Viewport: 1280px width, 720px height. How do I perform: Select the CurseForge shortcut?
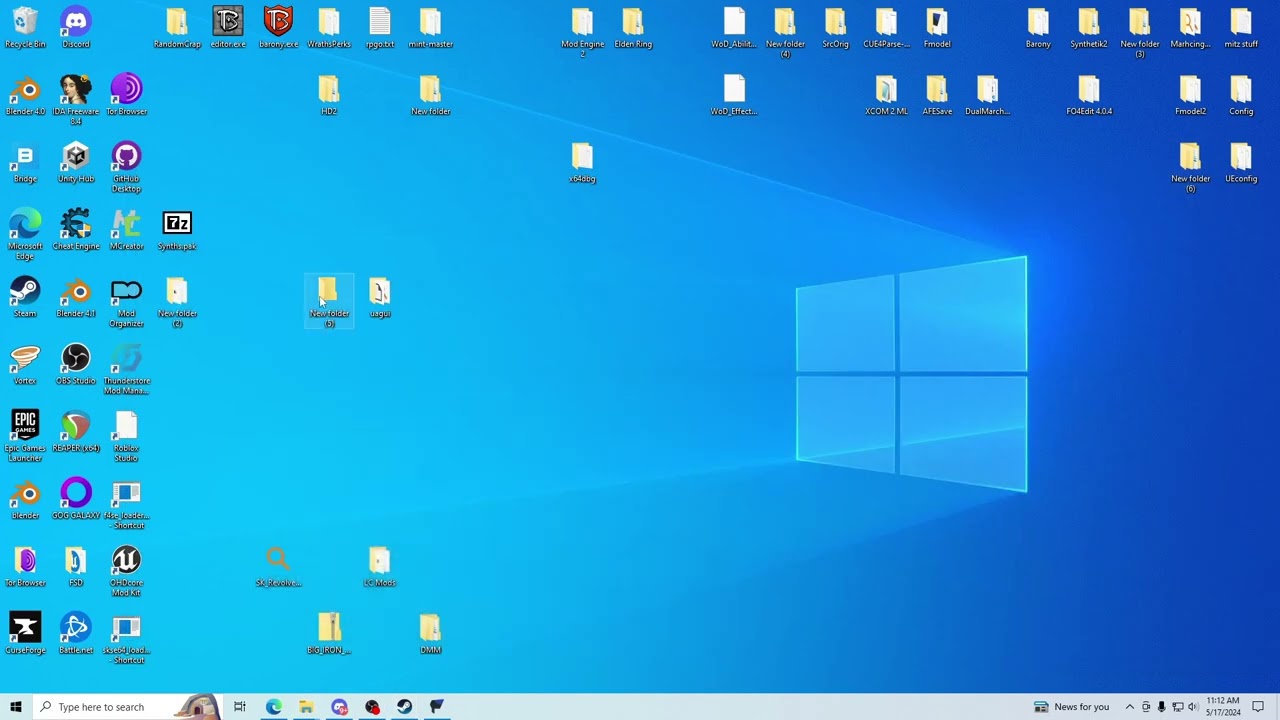[x=25, y=635]
